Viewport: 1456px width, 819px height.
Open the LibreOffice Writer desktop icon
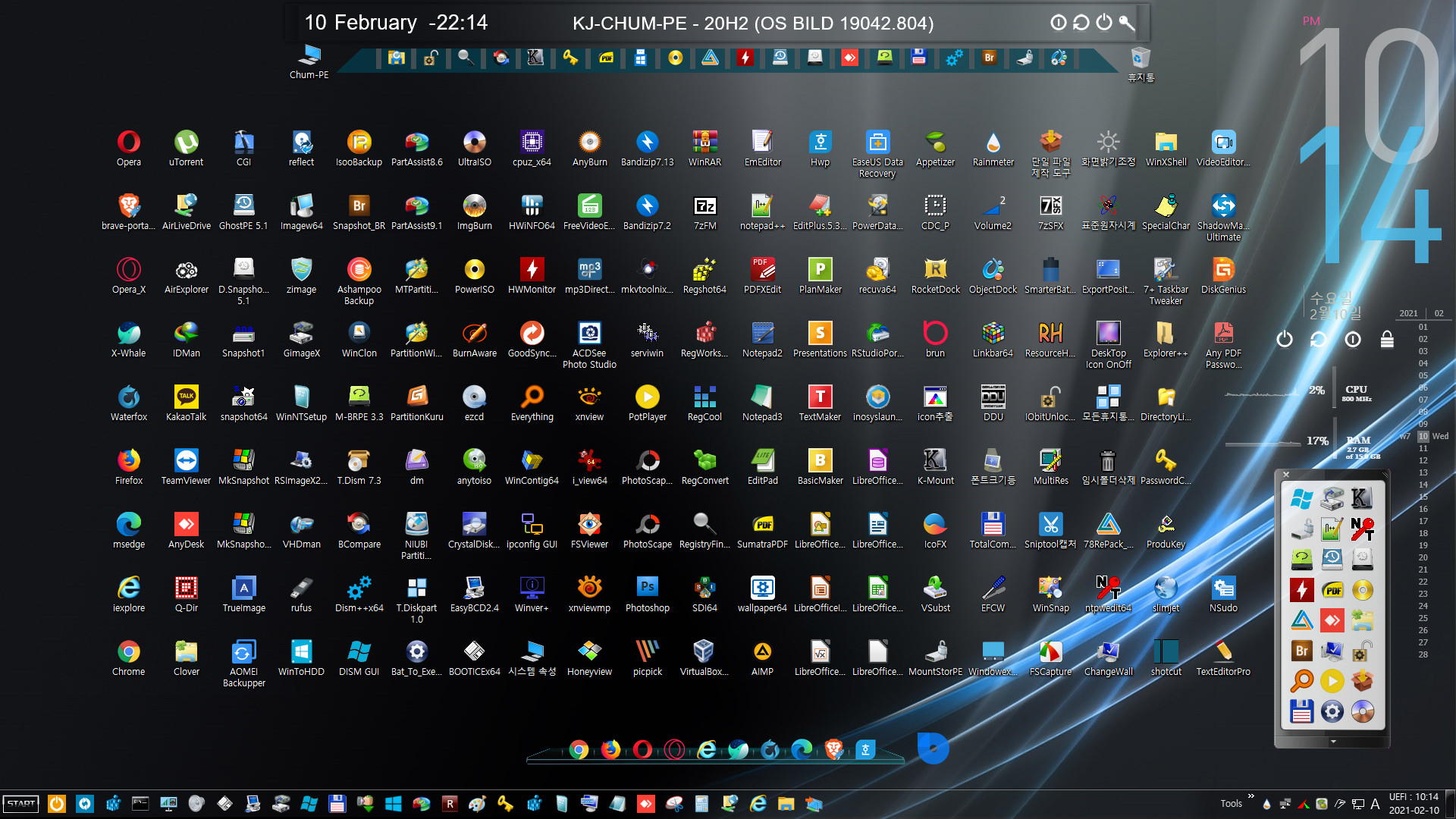pyautogui.click(x=877, y=530)
